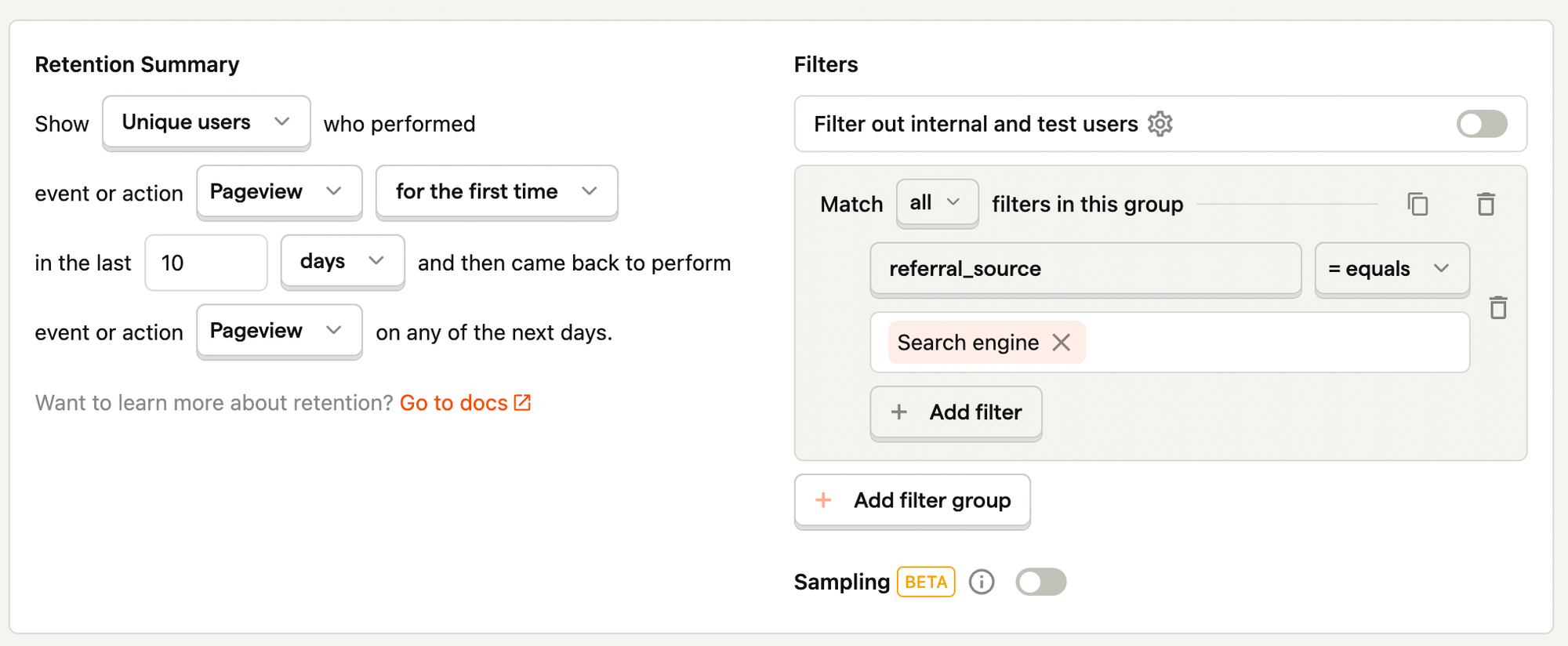Change the days period unit dropdown
The width and height of the screenshot is (1568, 646).
tap(343, 261)
